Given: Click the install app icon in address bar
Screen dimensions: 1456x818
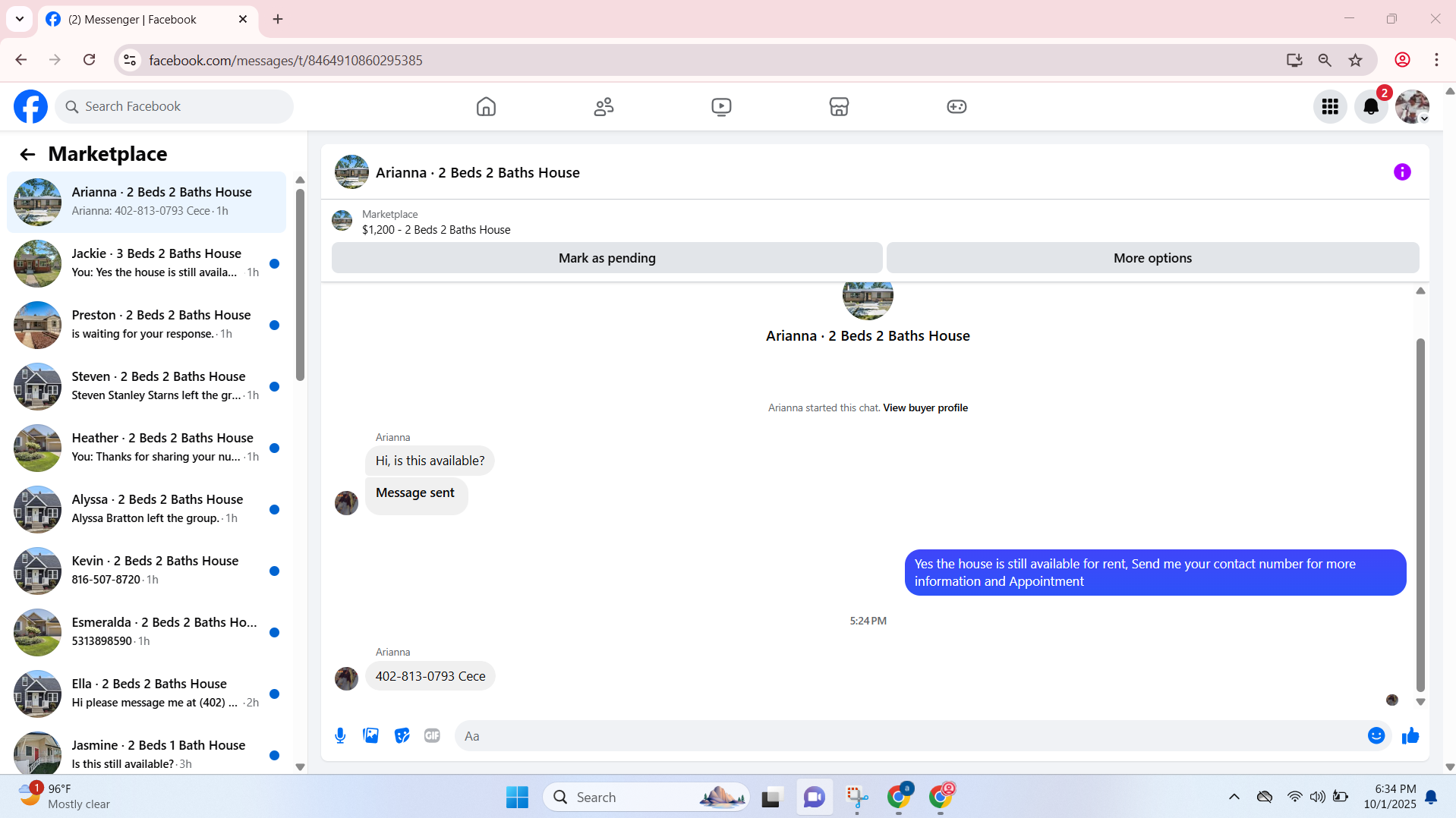Looking at the screenshot, I should coord(1294,60).
